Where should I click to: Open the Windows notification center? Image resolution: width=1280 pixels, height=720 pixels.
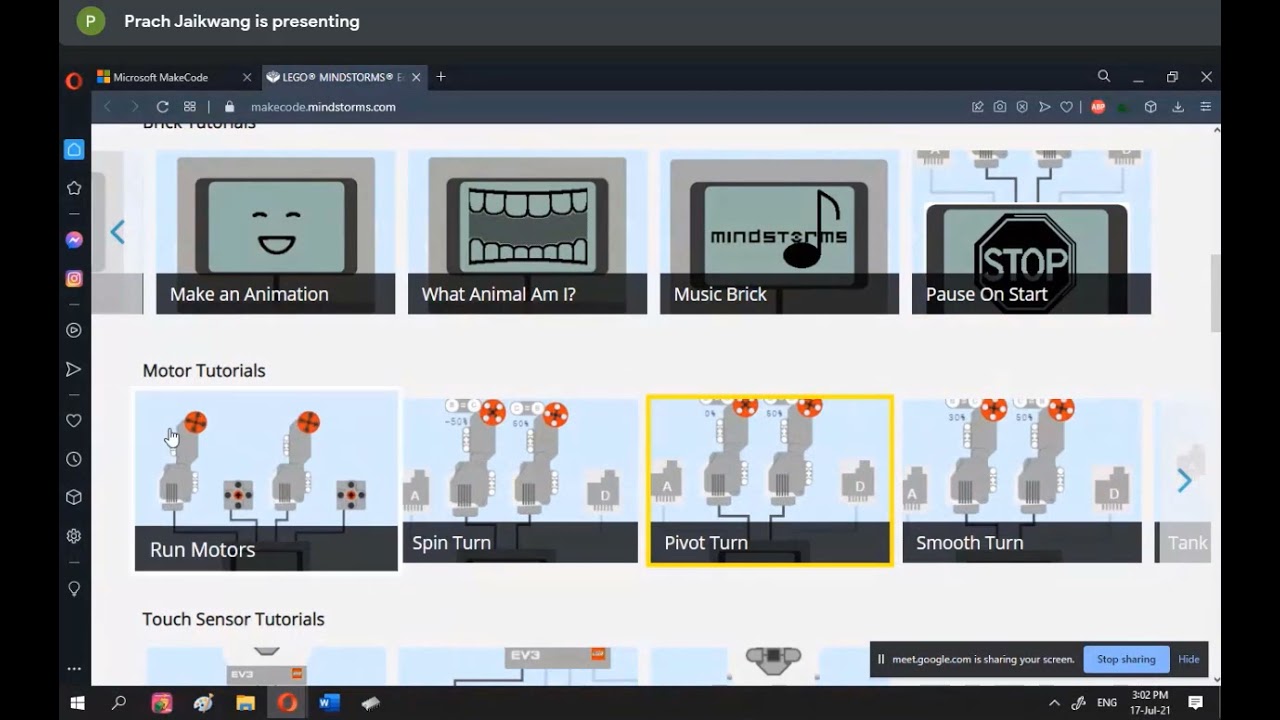click(1196, 703)
